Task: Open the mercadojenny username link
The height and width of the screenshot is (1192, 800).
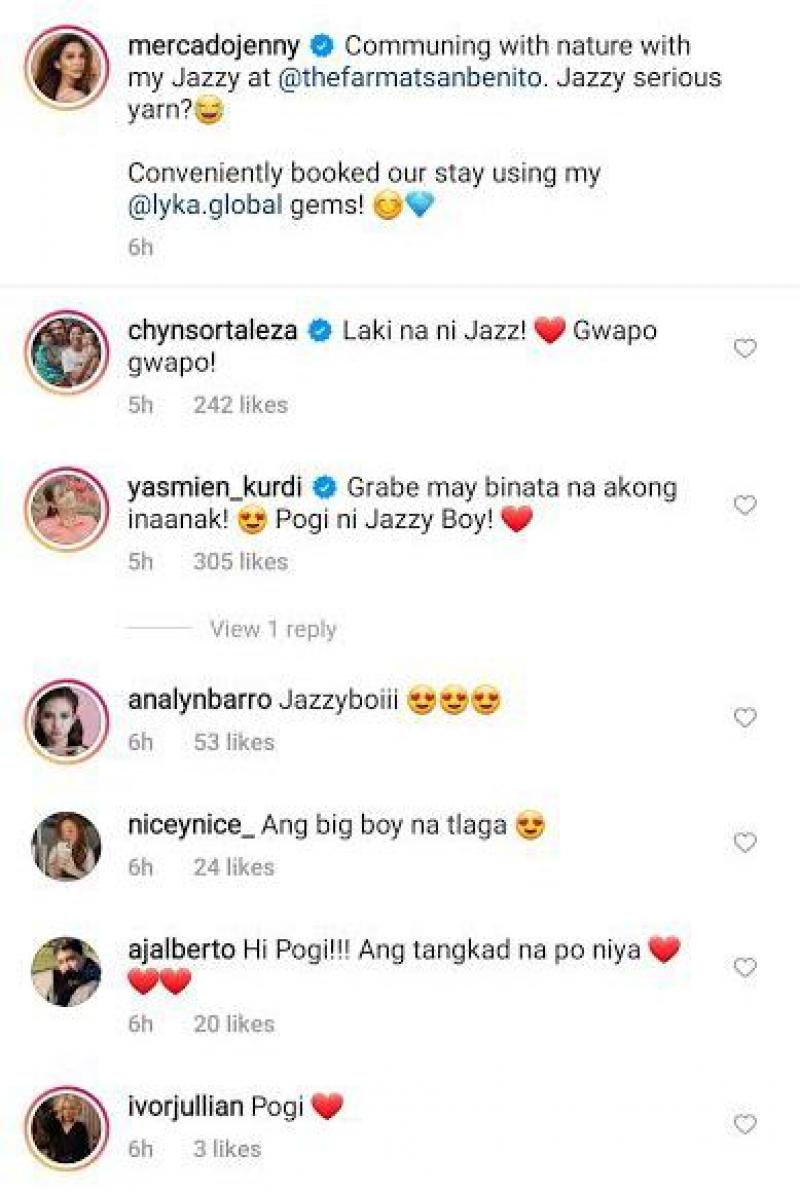Action: (x=214, y=46)
